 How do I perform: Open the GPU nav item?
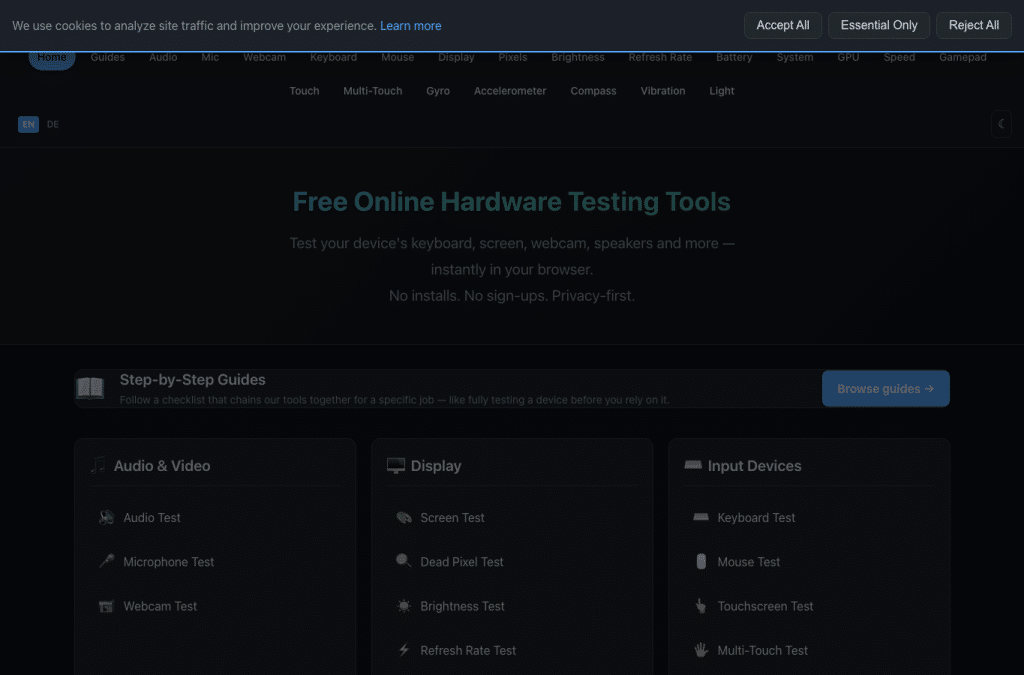[x=848, y=57]
